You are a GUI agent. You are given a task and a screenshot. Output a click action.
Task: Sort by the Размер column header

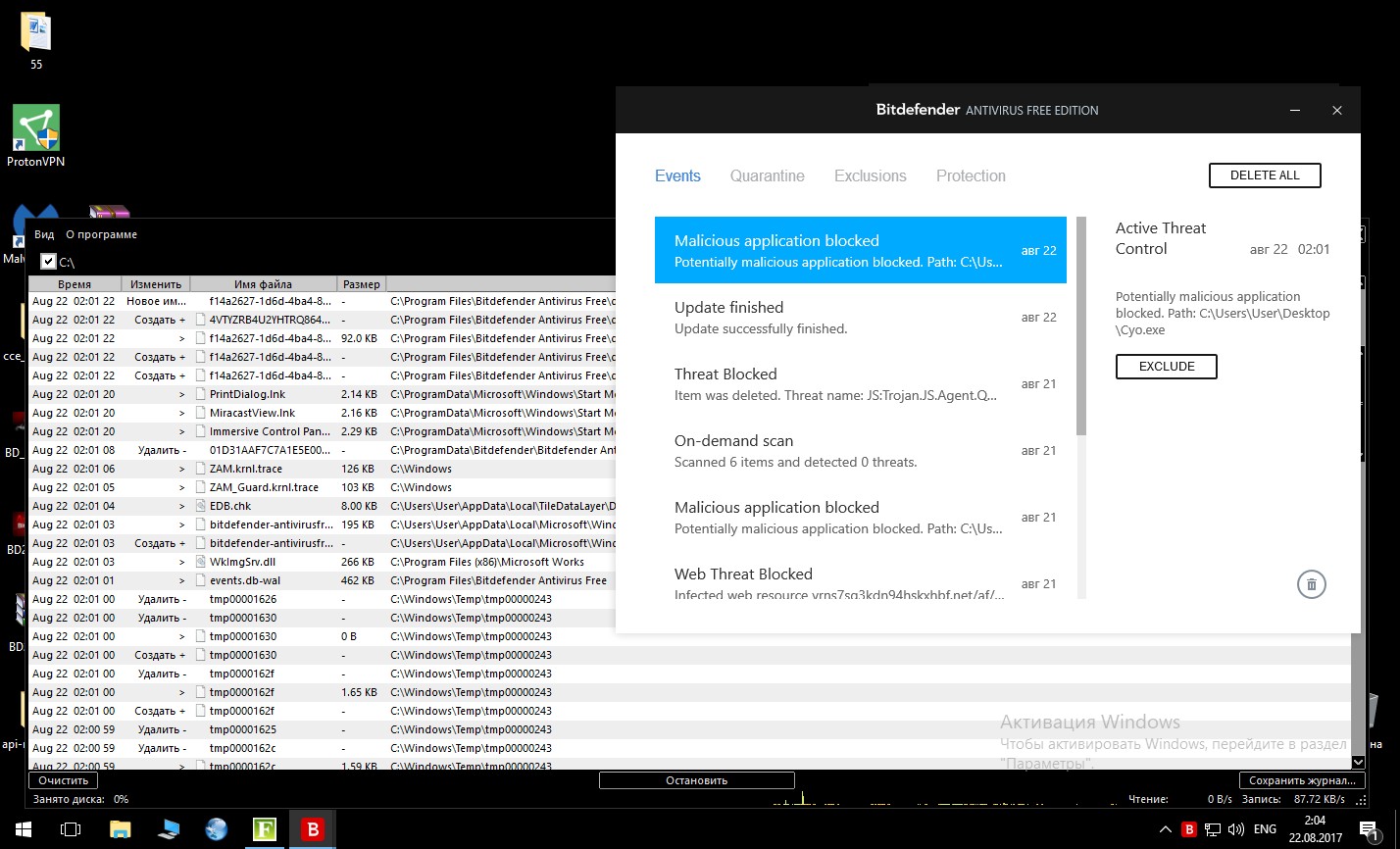361,284
